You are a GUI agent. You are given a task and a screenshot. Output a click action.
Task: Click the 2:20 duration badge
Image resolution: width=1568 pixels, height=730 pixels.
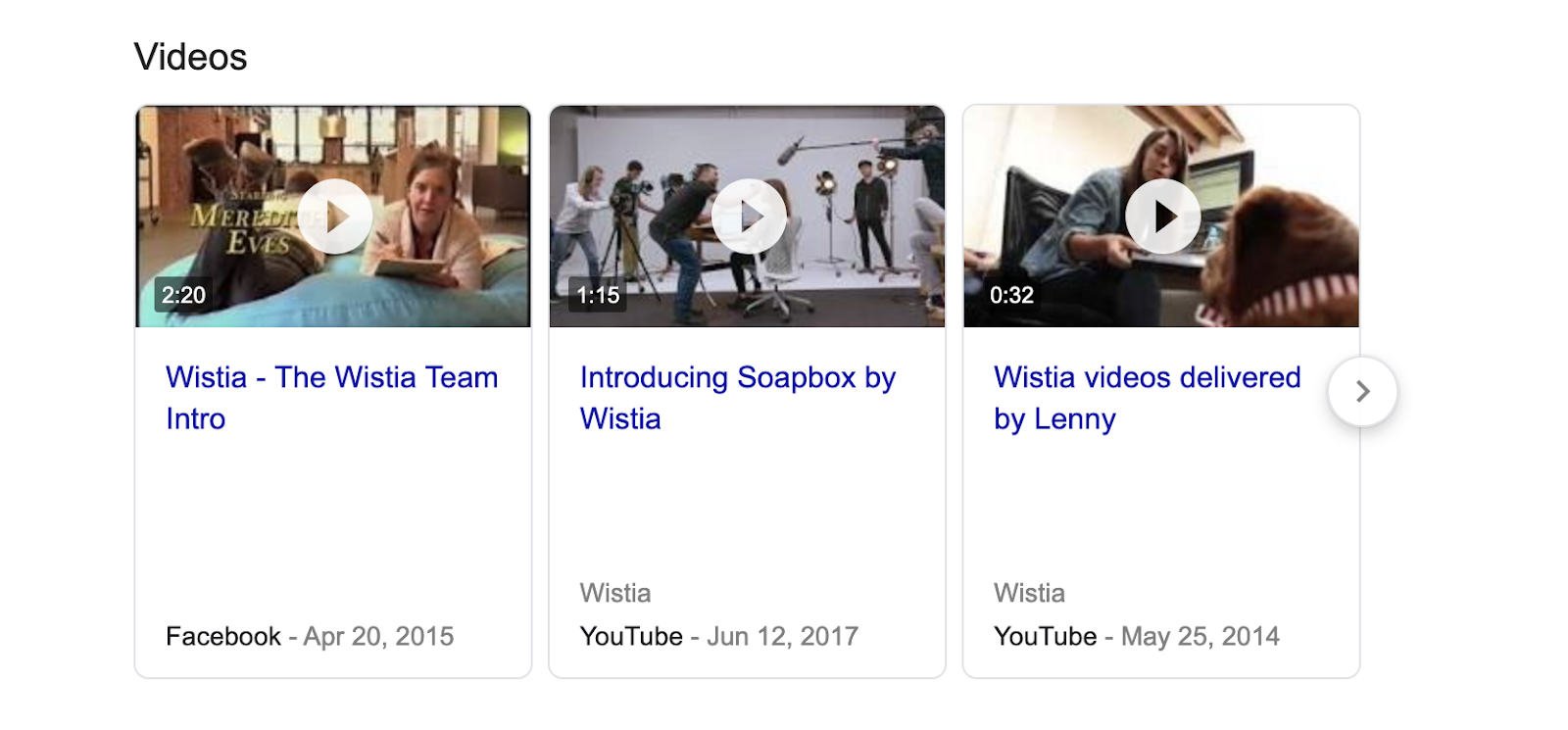pyautogui.click(x=183, y=295)
